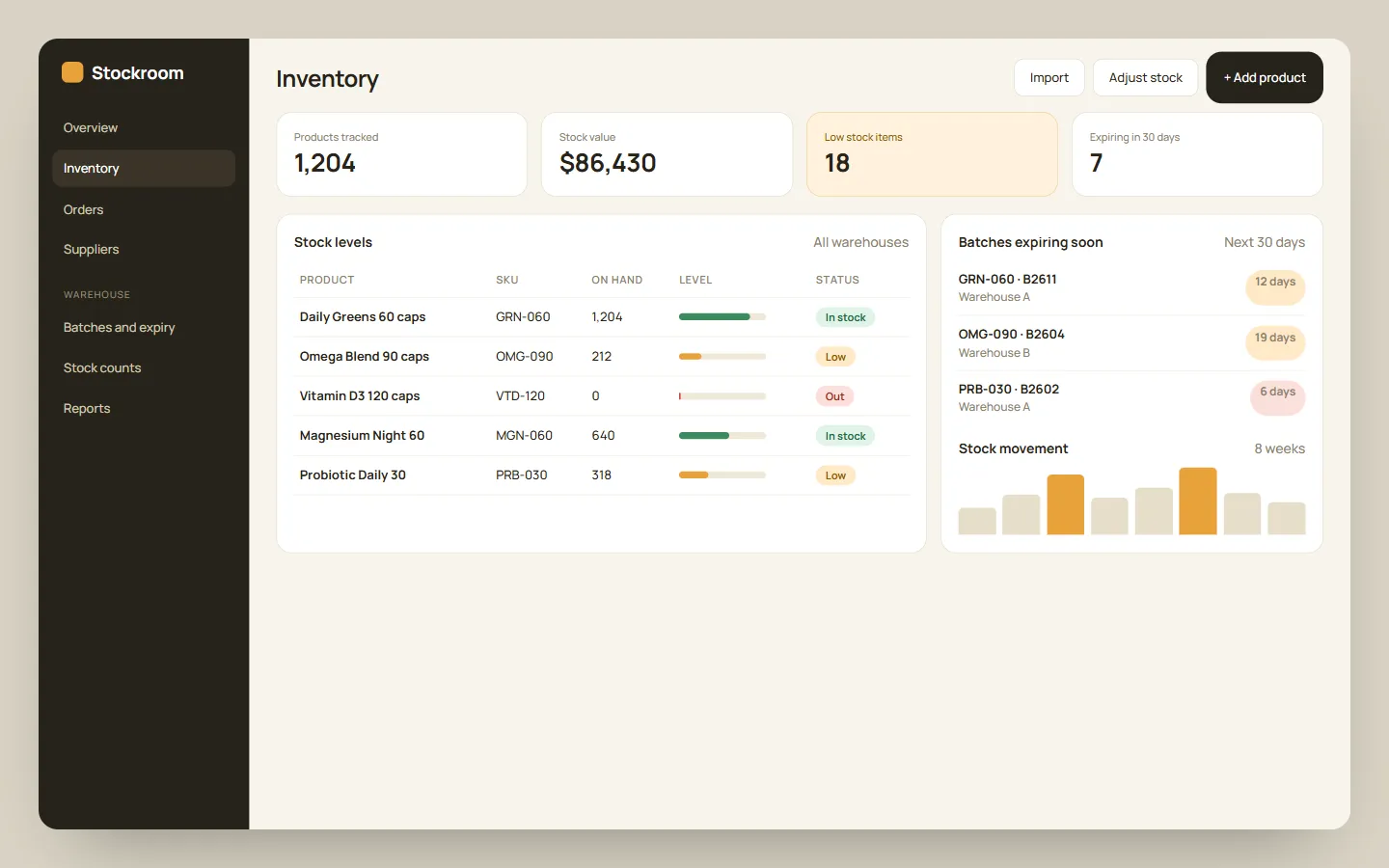Click the Magnesium Night level bar
Viewport: 1389px width, 868px height.
point(722,435)
